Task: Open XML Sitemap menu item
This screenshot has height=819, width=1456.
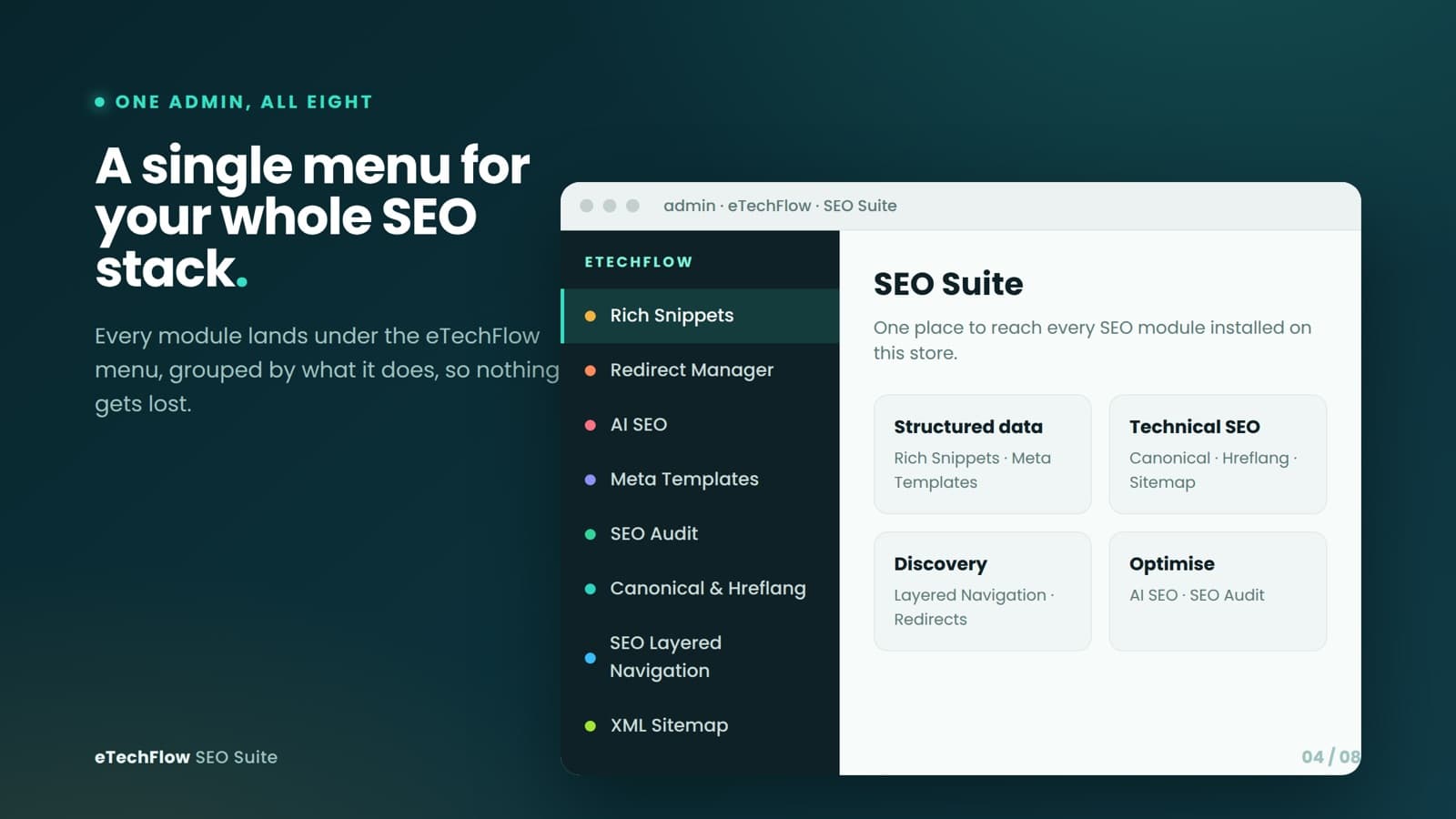Action: [701, 725]
